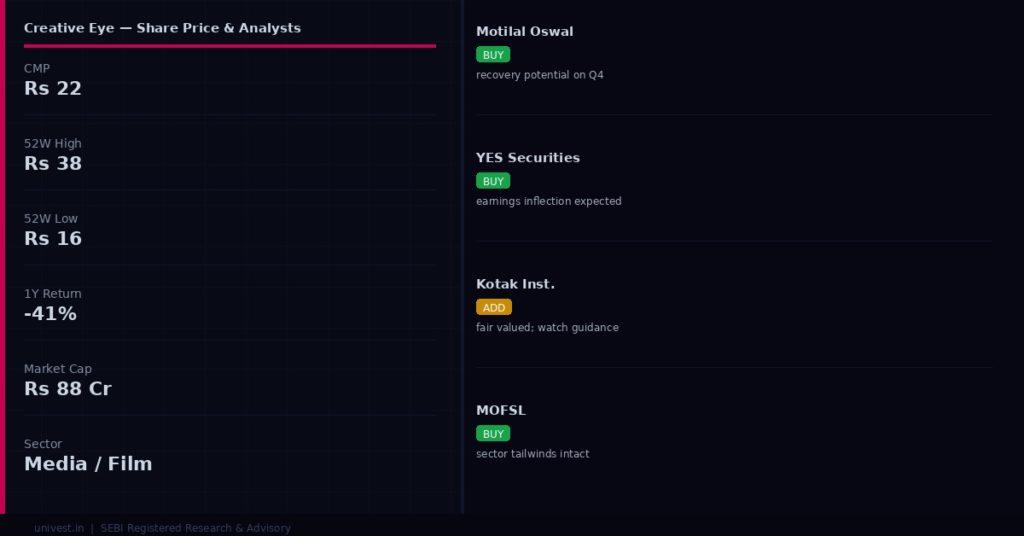Image resolution: width=1024 pixels, height=536 pixels.
Task: Select the 'Sector' label
Action: click(43, 444)
